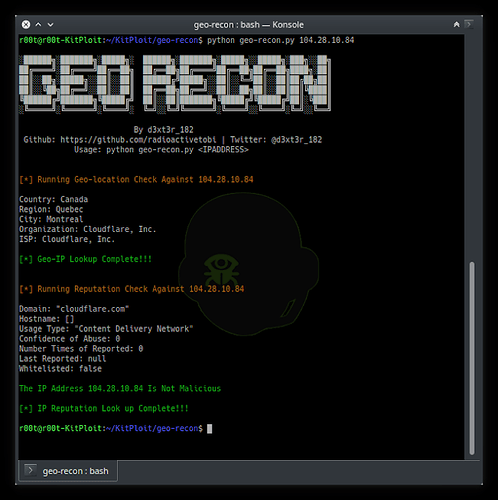Click the vertical scrollbar thumb
This screenshot has width=498, height=500.
pyautogui.click(x=472, y=358)
